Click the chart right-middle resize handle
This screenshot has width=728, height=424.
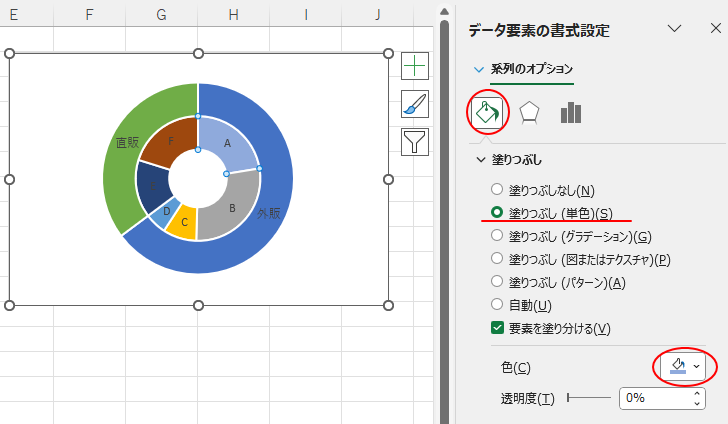[x=389, y=179]
